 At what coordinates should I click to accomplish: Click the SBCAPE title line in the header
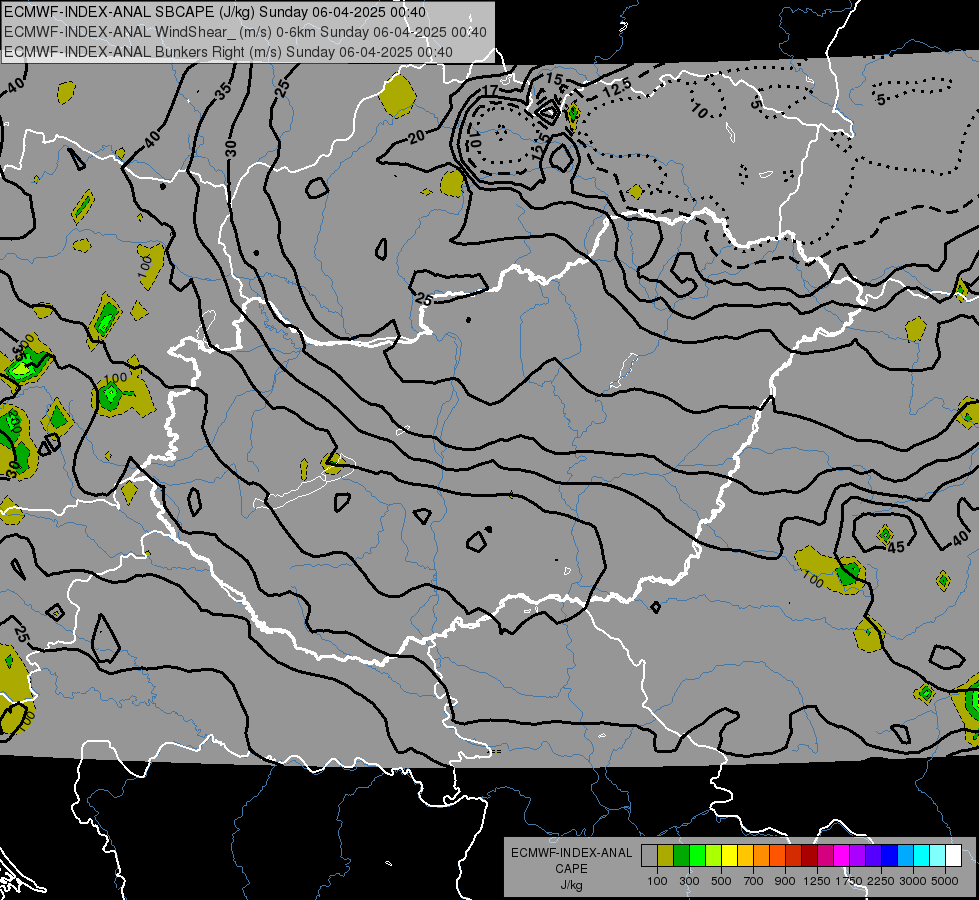coord(215,12)
